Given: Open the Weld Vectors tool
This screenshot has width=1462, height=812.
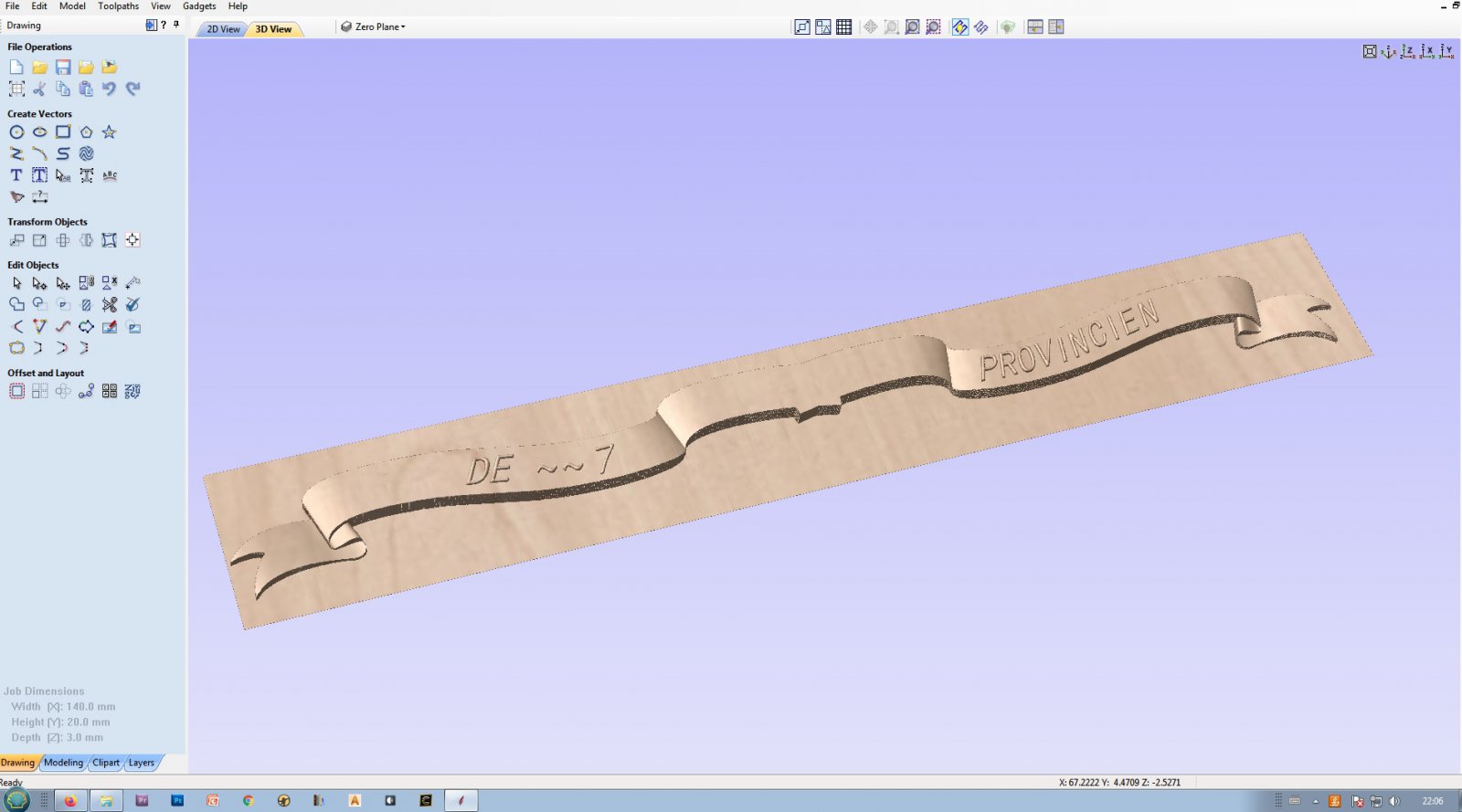Looking at the screenshot, I should [16, 304].
